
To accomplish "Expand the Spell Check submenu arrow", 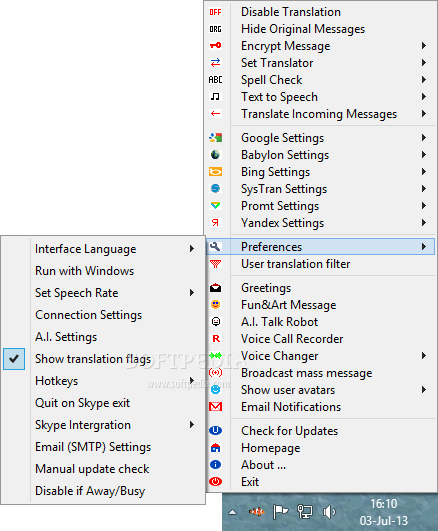I will pos(424,80).
